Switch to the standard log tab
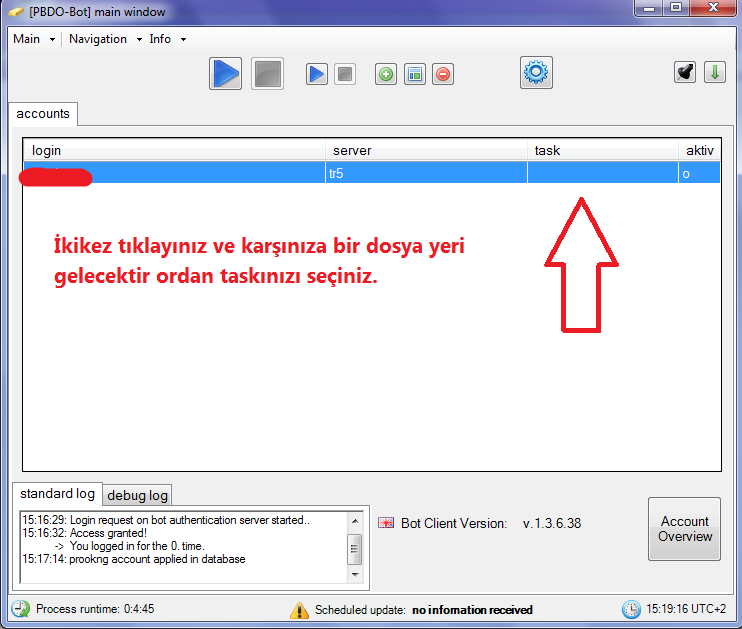The width and height of the screenshot is (742, 629). coord(57,494)
